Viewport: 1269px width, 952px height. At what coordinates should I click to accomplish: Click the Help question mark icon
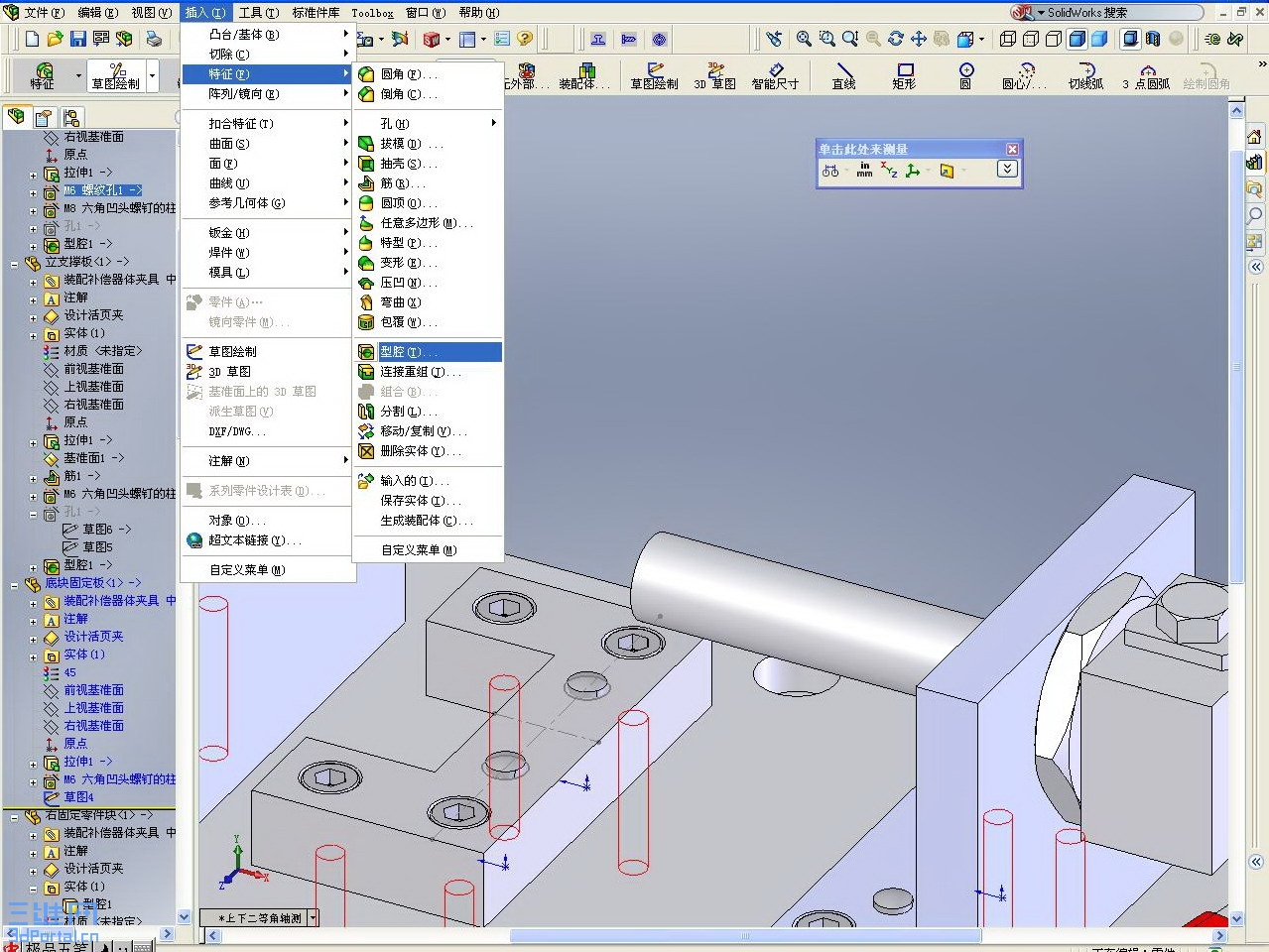point(525,39)
